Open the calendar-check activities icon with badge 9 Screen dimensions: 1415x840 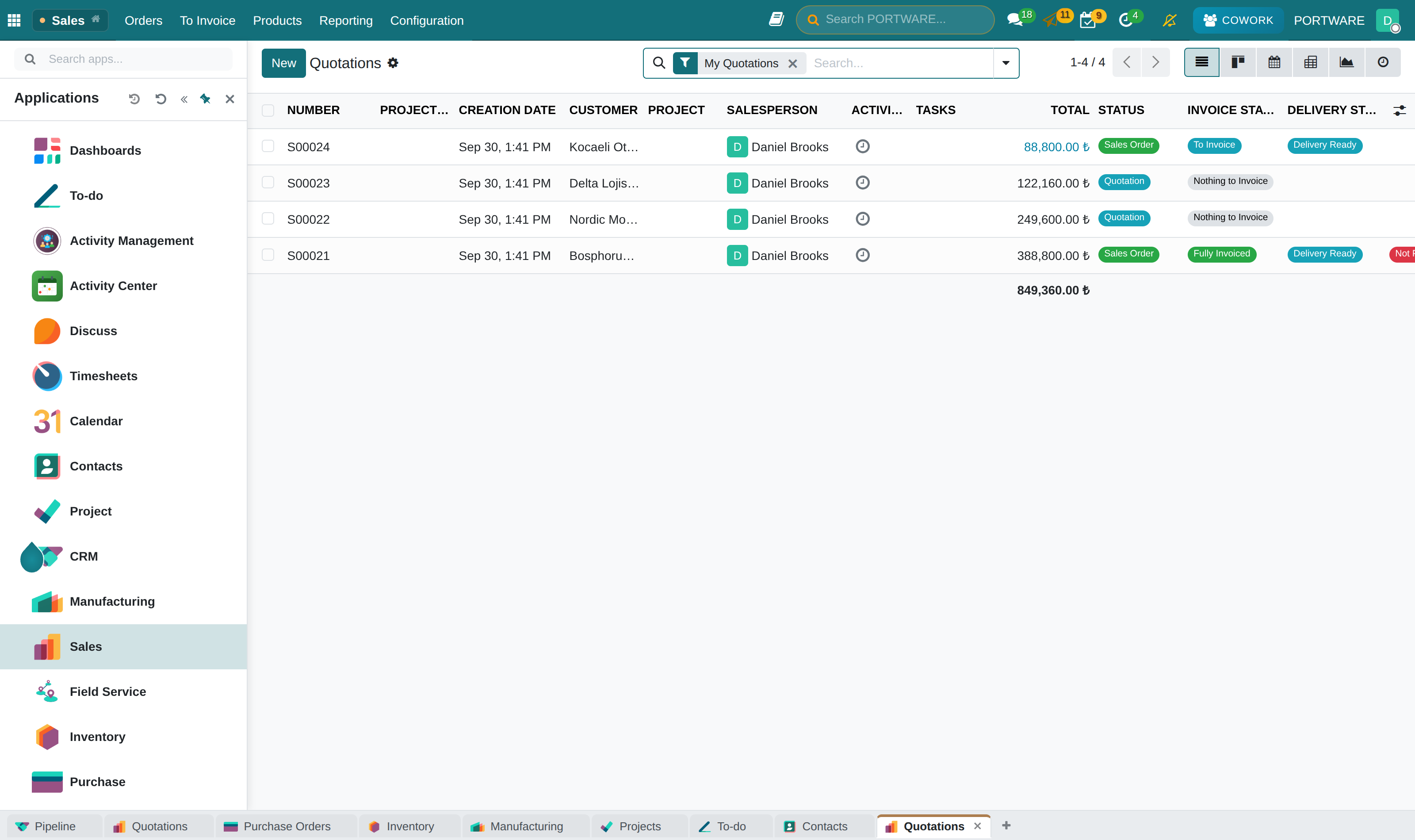pyautogui.click(x=1088, y=20)
